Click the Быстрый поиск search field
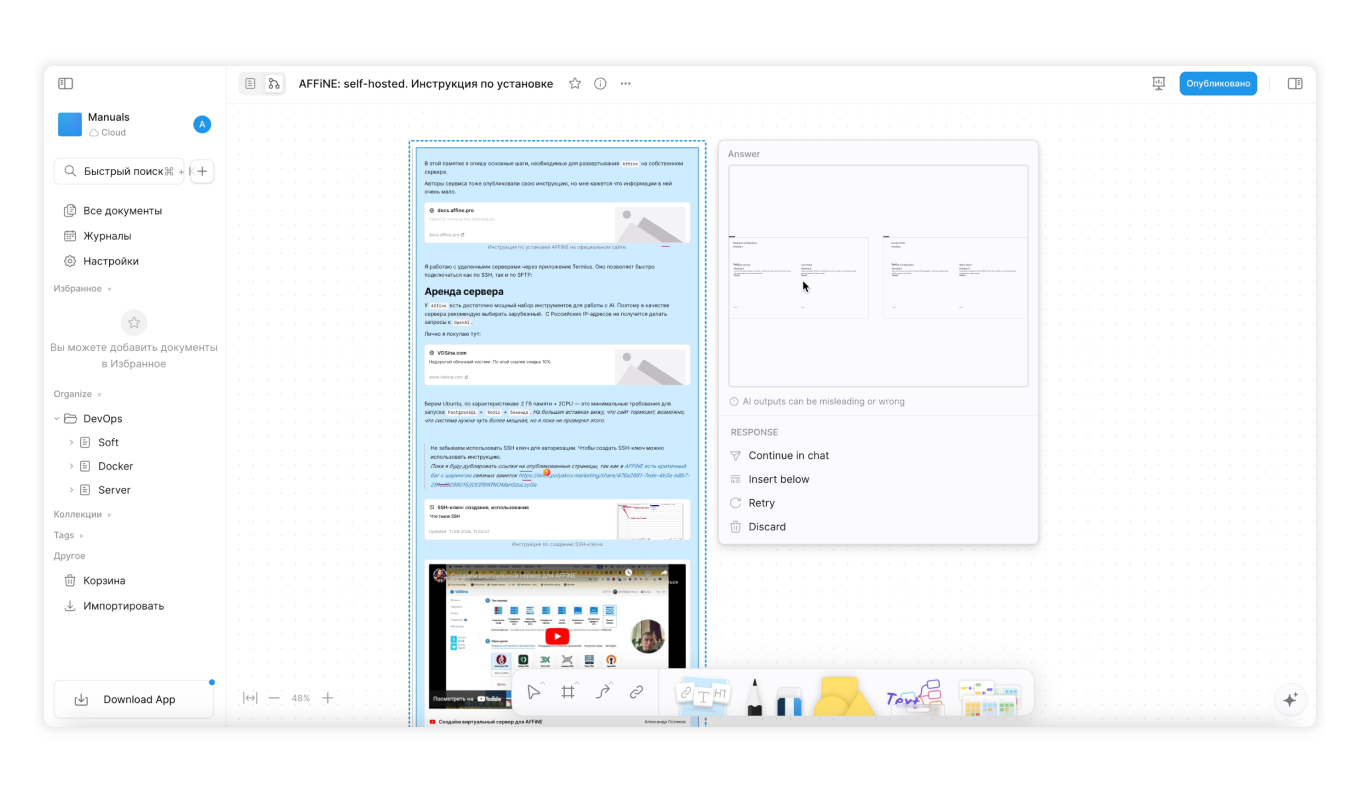Screen dimensions: 1360x793 [119, 171]
